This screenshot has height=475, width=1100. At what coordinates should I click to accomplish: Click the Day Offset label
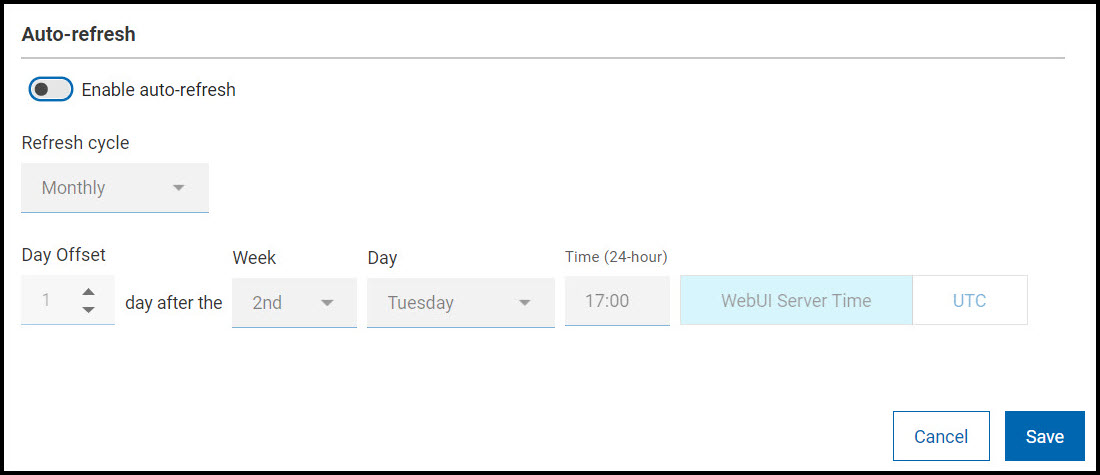(64, 256)
